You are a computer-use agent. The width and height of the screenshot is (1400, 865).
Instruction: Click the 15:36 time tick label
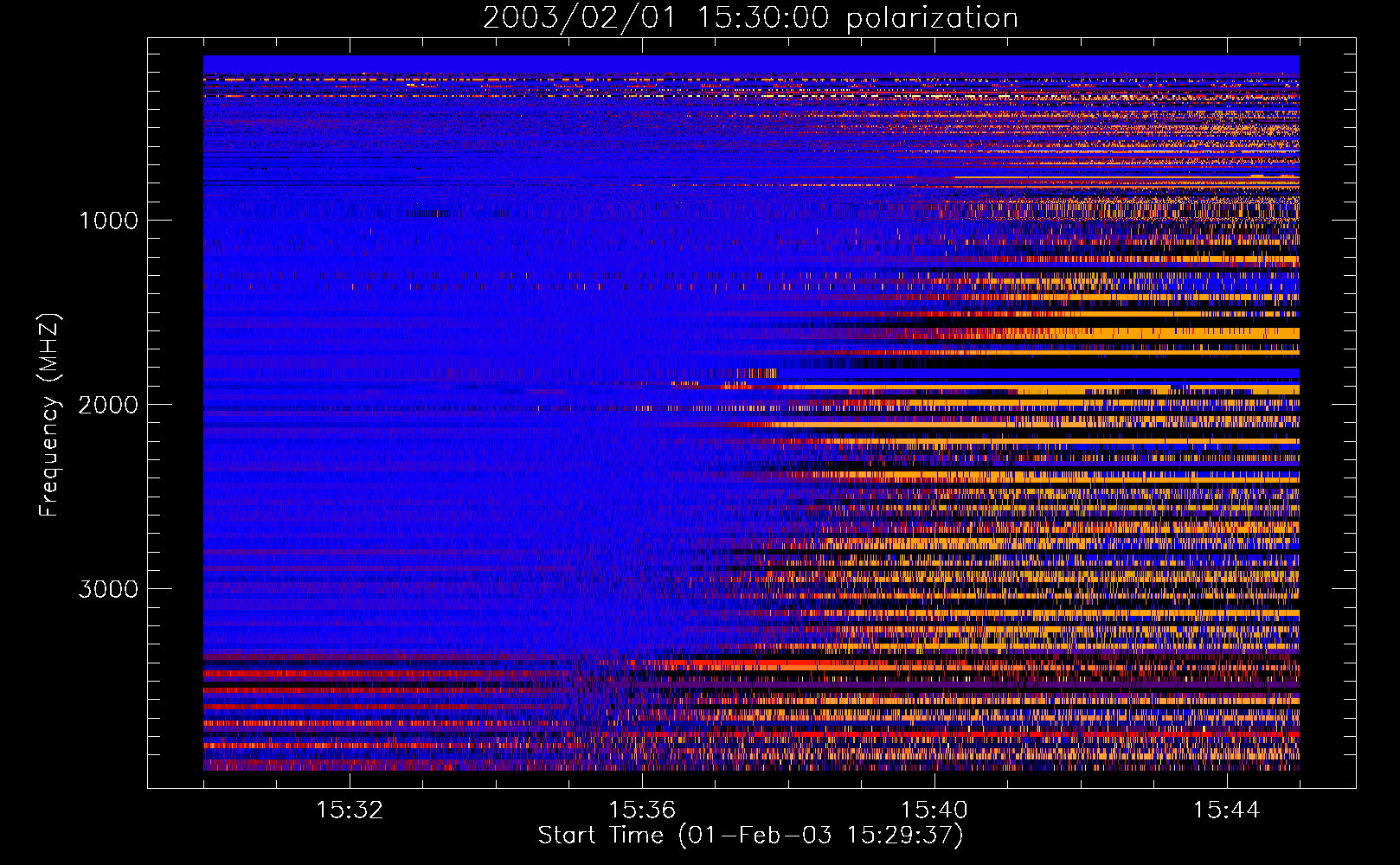tap(642, 811)
